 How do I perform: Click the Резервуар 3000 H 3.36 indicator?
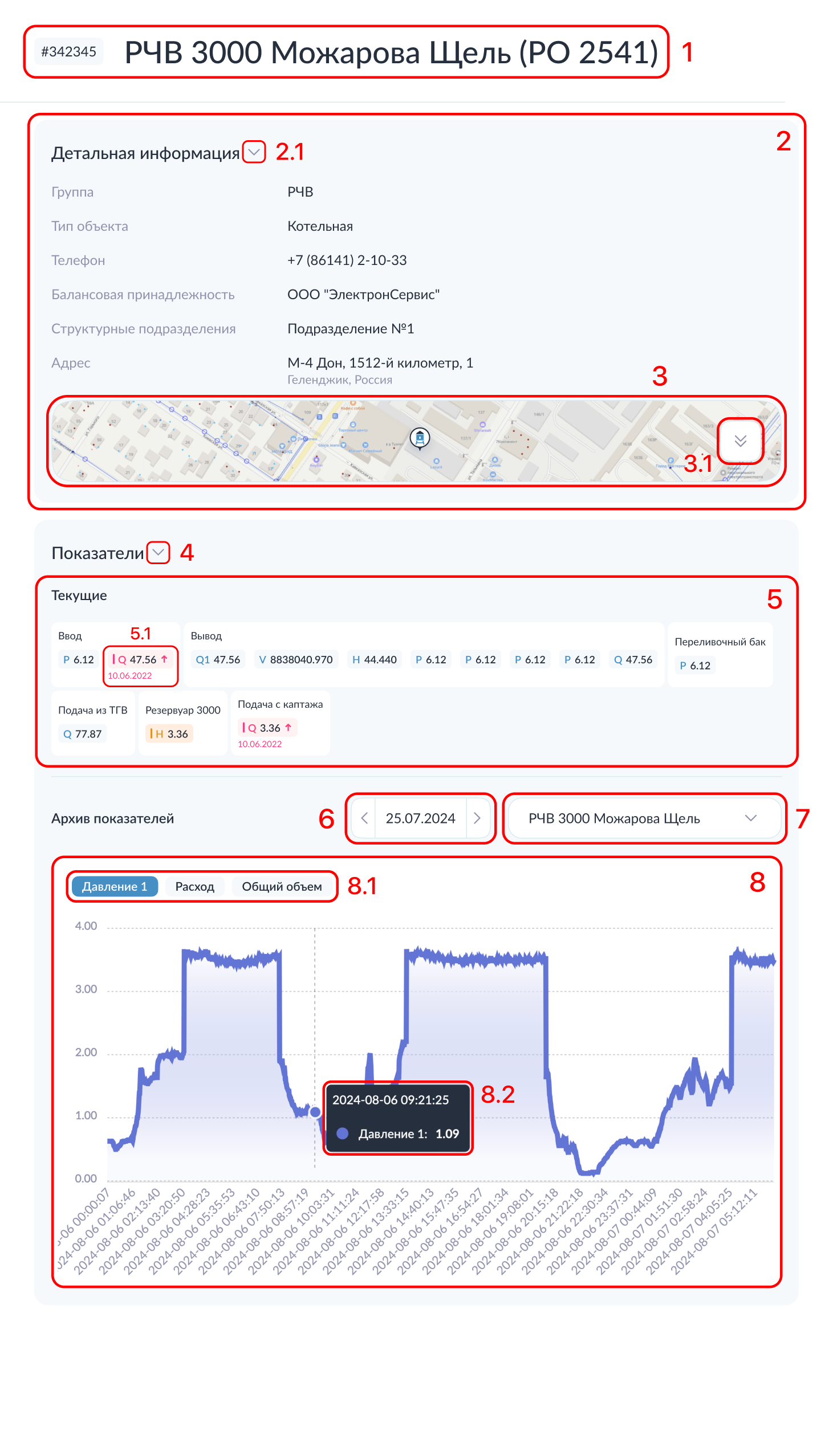[169, 734]
